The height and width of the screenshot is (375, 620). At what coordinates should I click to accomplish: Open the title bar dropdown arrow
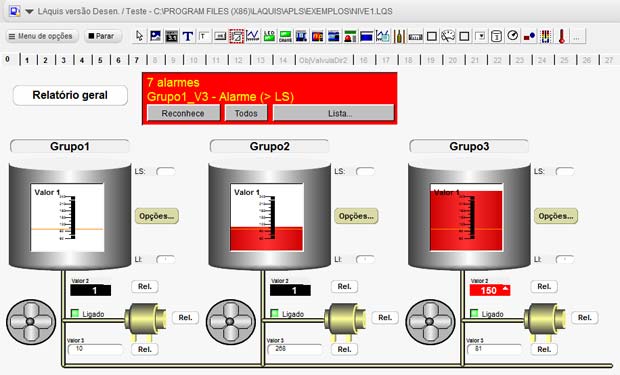tap(29, 11)
